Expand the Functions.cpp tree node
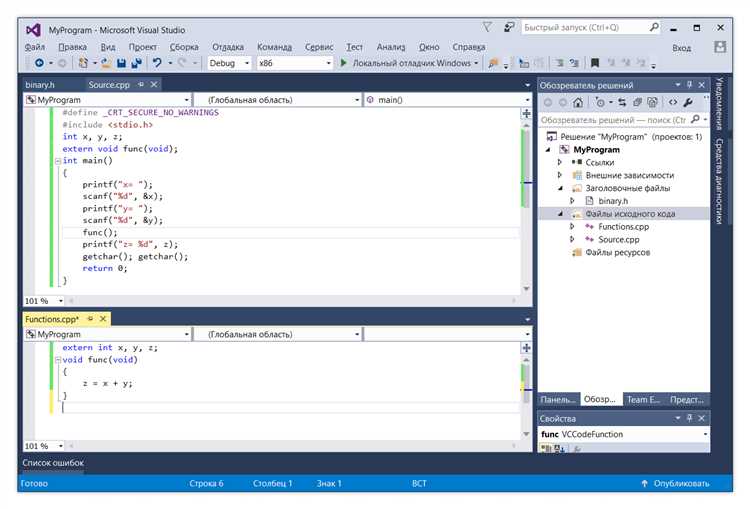Image resolution: width=750 pixels, height=509 pixels. tap(572, 227)
